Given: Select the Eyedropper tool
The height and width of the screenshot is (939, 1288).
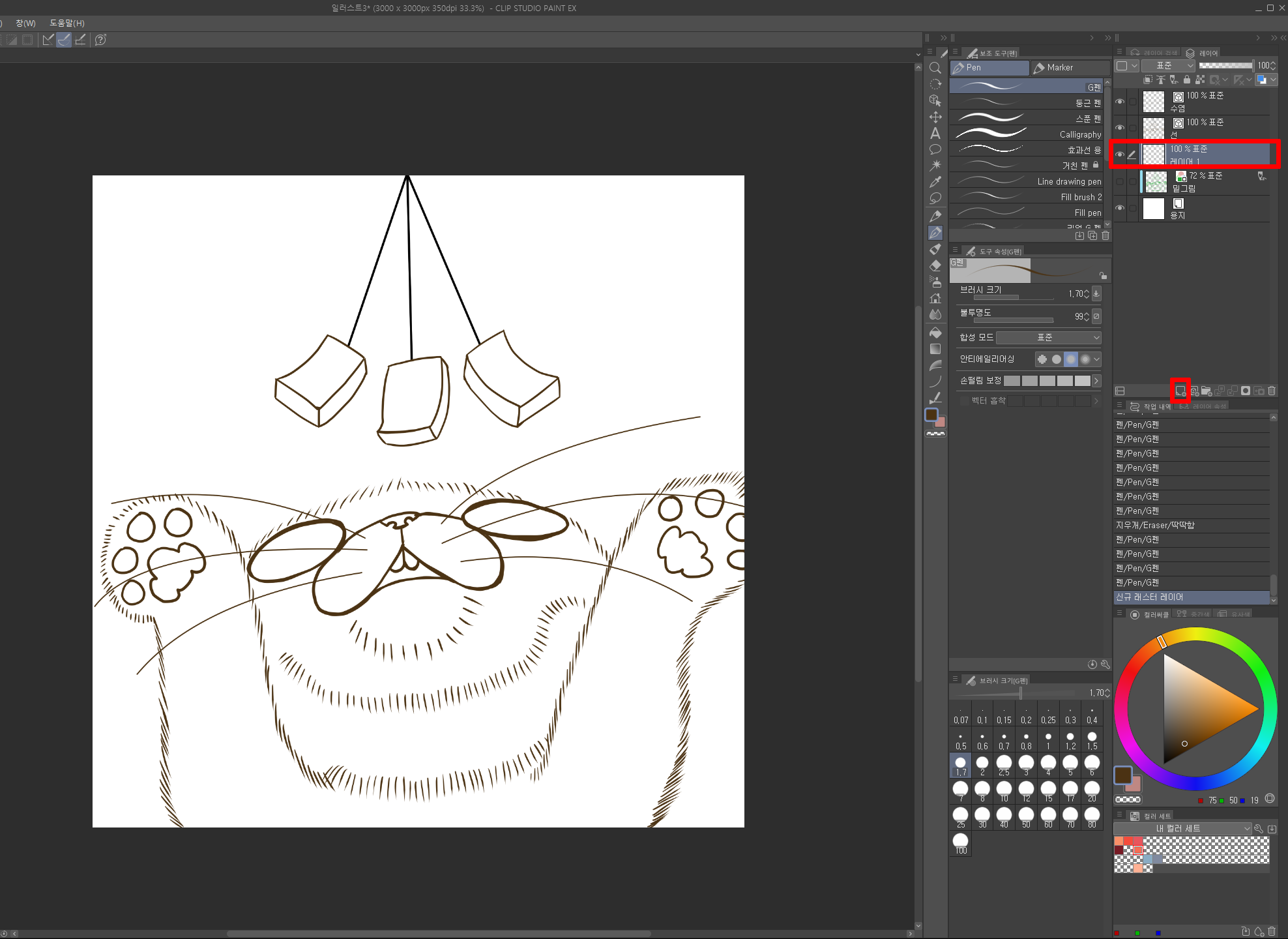Looking at the screenshot, I should point(935,182).
